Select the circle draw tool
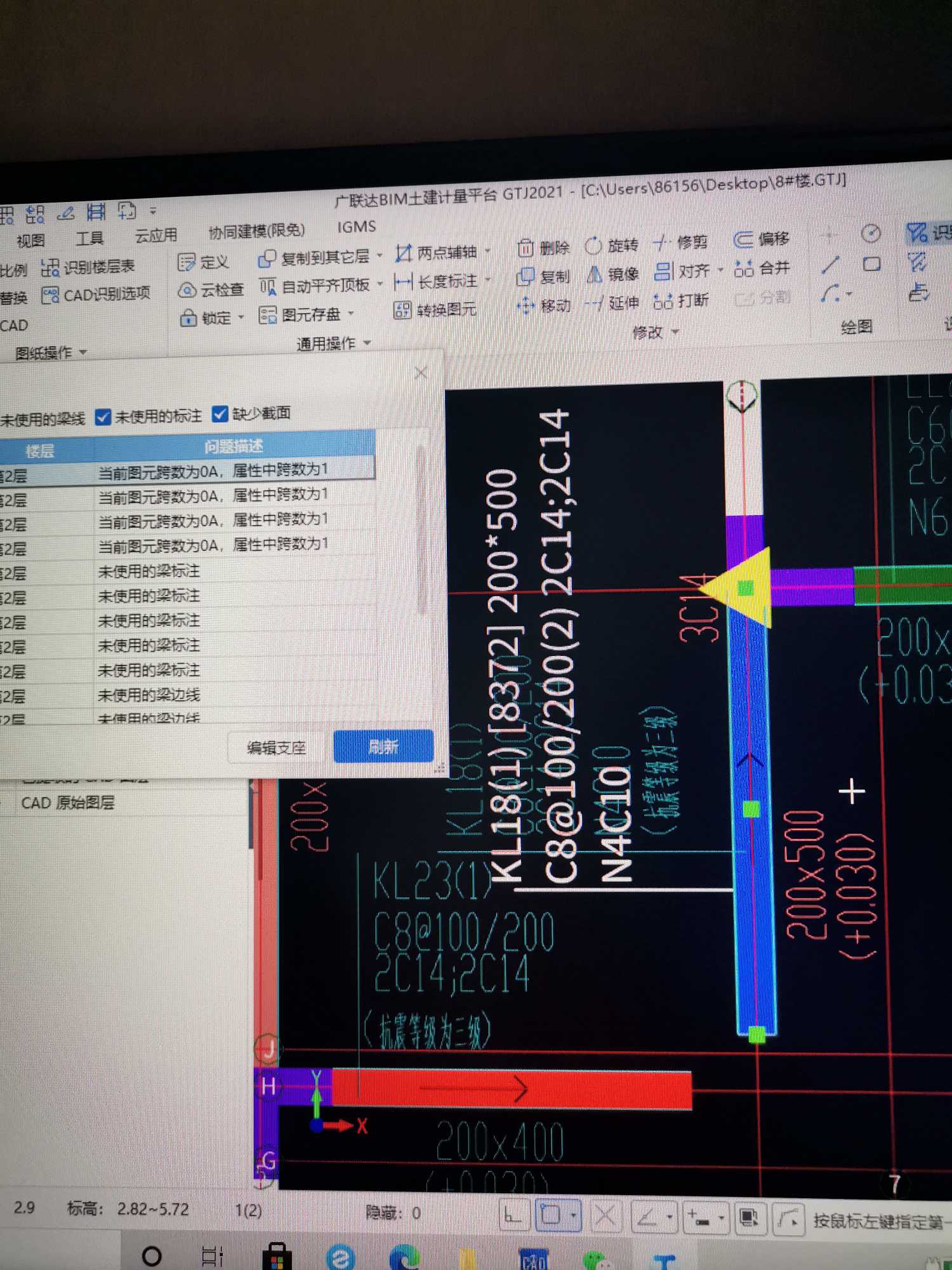The width and height of the screenshot is (952, 1270). 871,234
